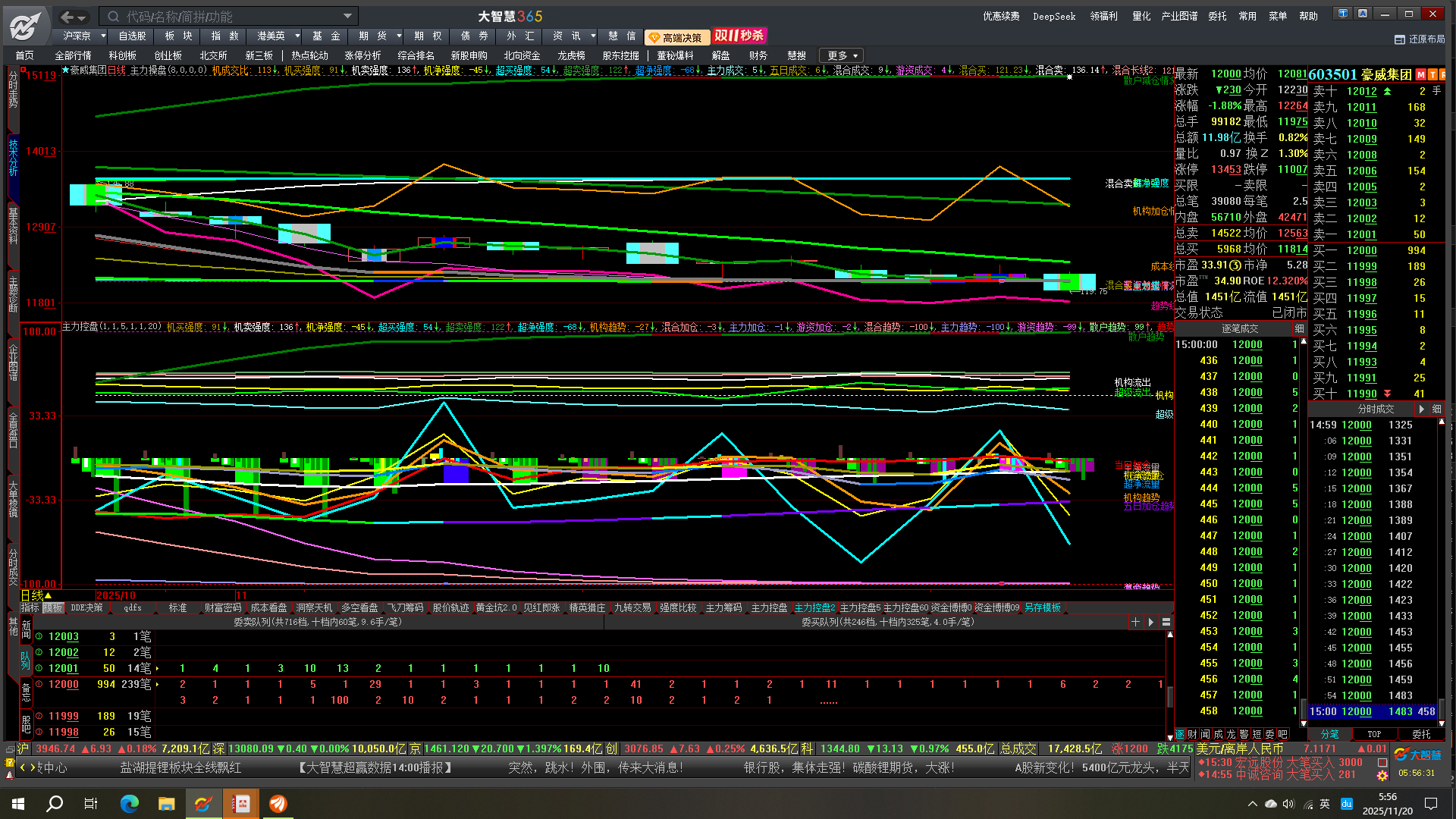Select the 主力筹码 indicator tab

(723, 608)
